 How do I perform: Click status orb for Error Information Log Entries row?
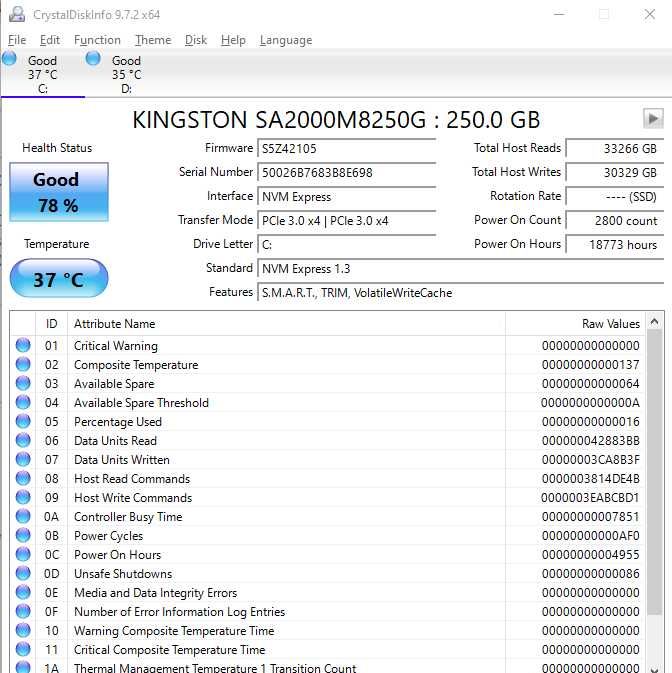(23, 611)
